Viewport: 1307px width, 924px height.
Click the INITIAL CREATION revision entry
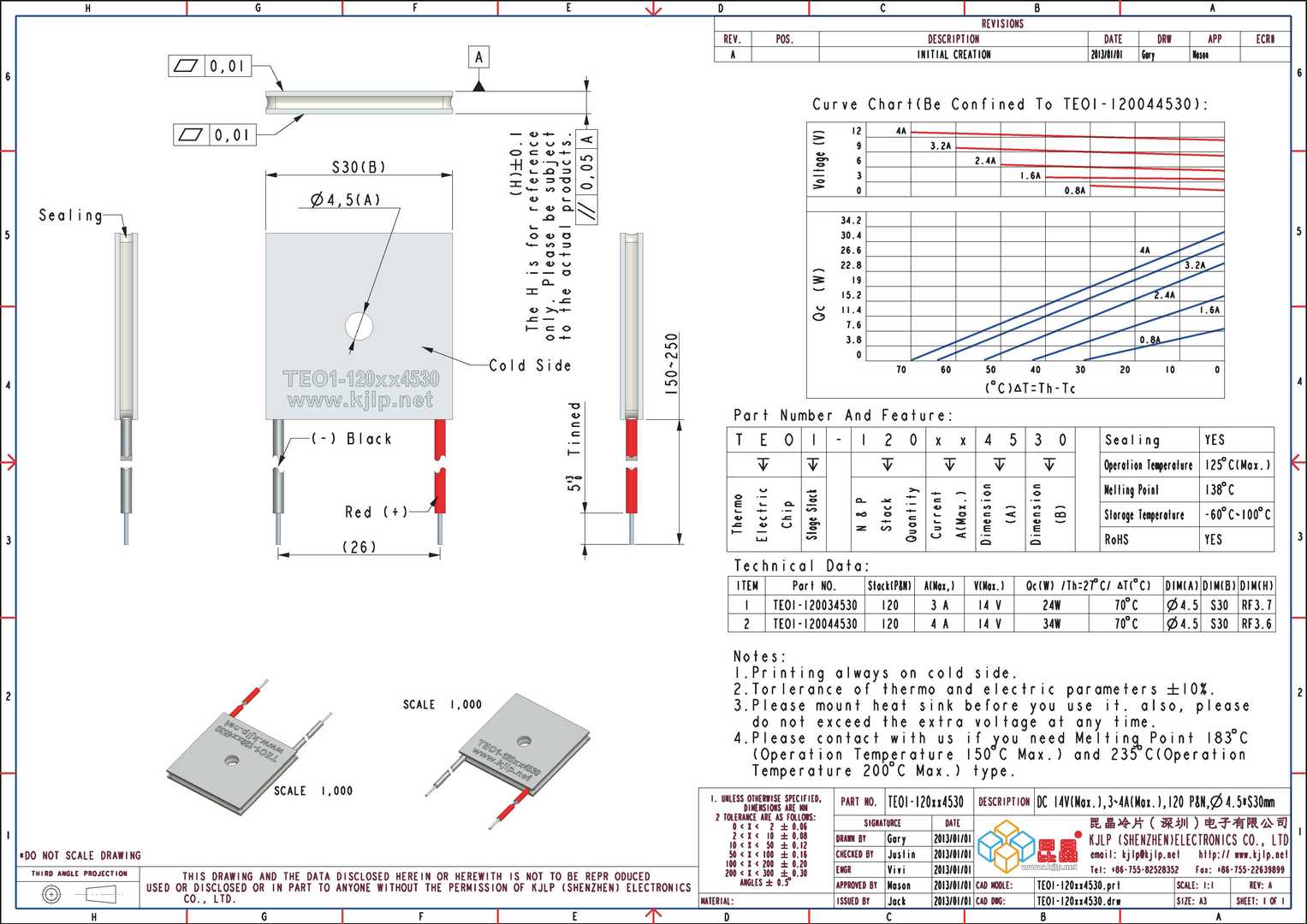[954, 54]
